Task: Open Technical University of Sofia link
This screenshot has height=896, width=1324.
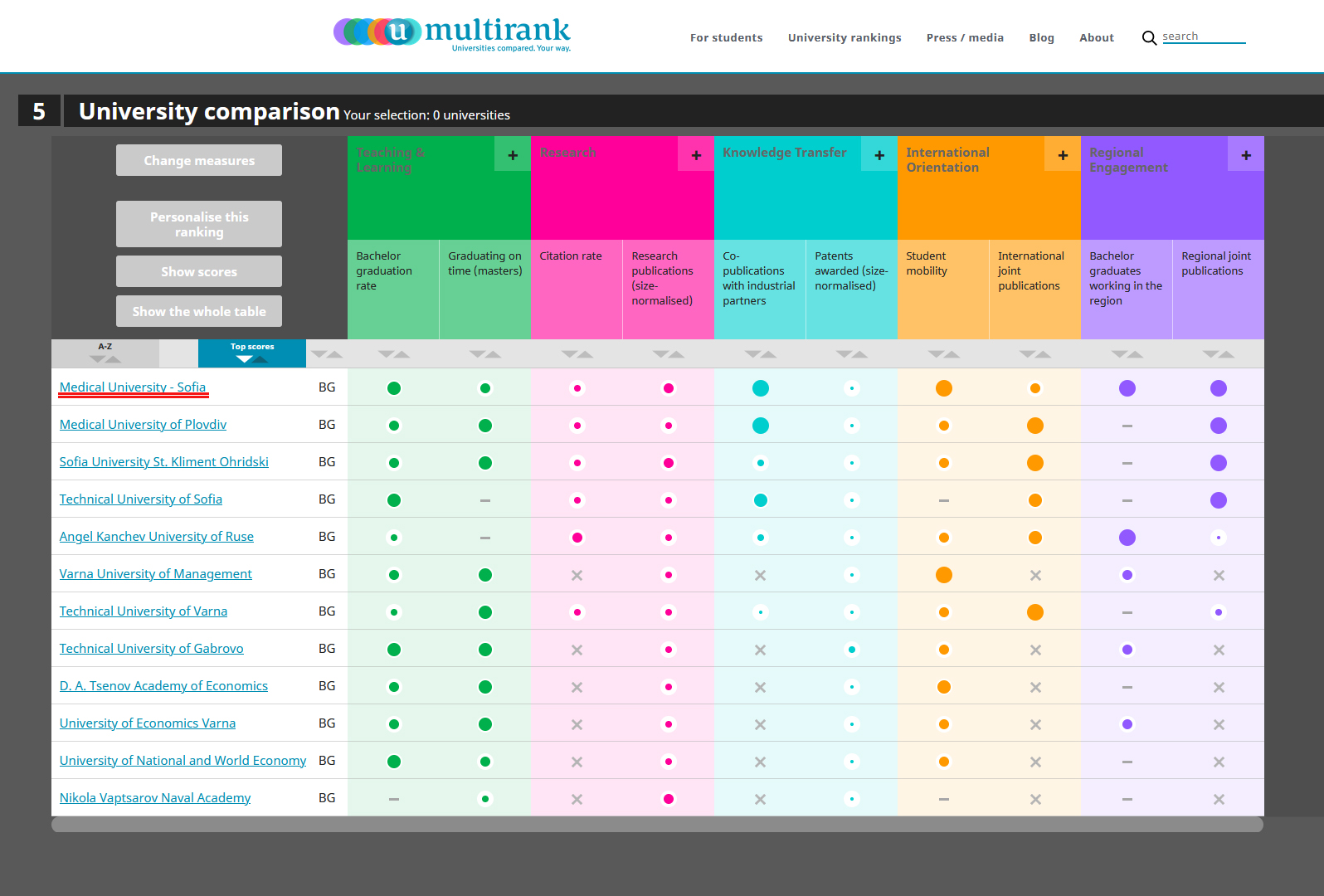Action: (141, 499)
